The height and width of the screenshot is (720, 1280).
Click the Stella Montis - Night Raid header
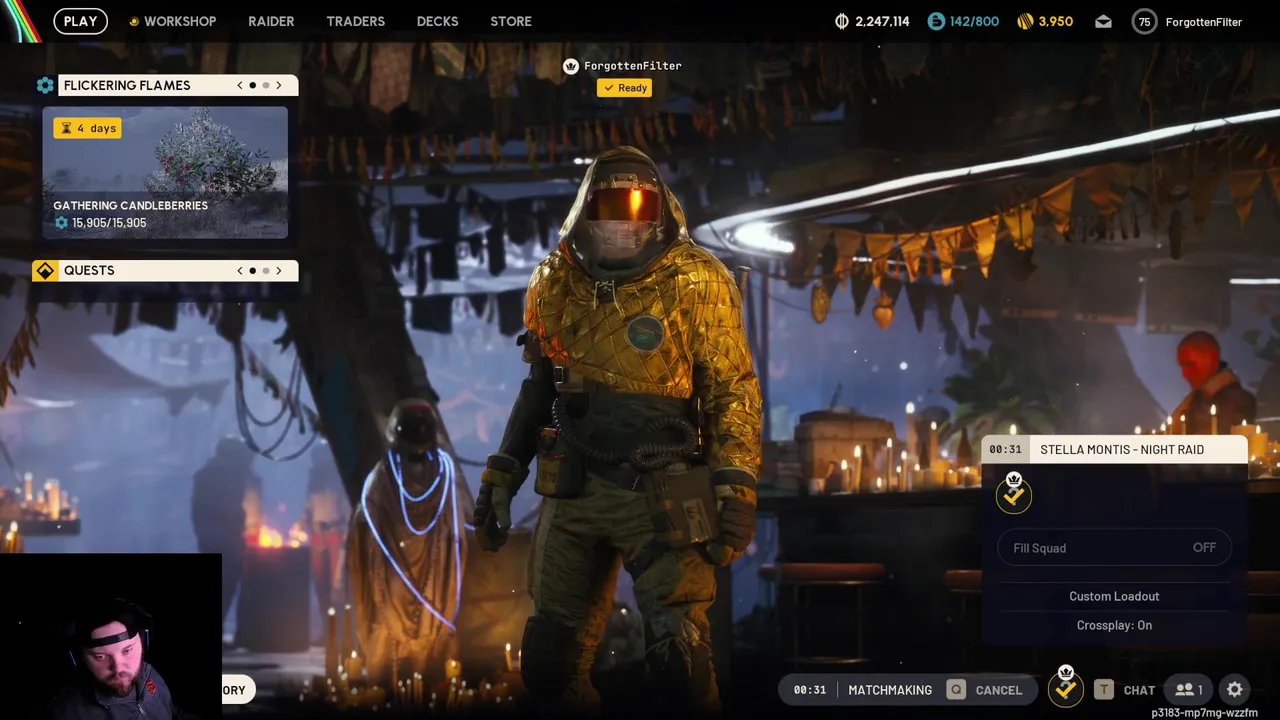(x=1114, y=450)
